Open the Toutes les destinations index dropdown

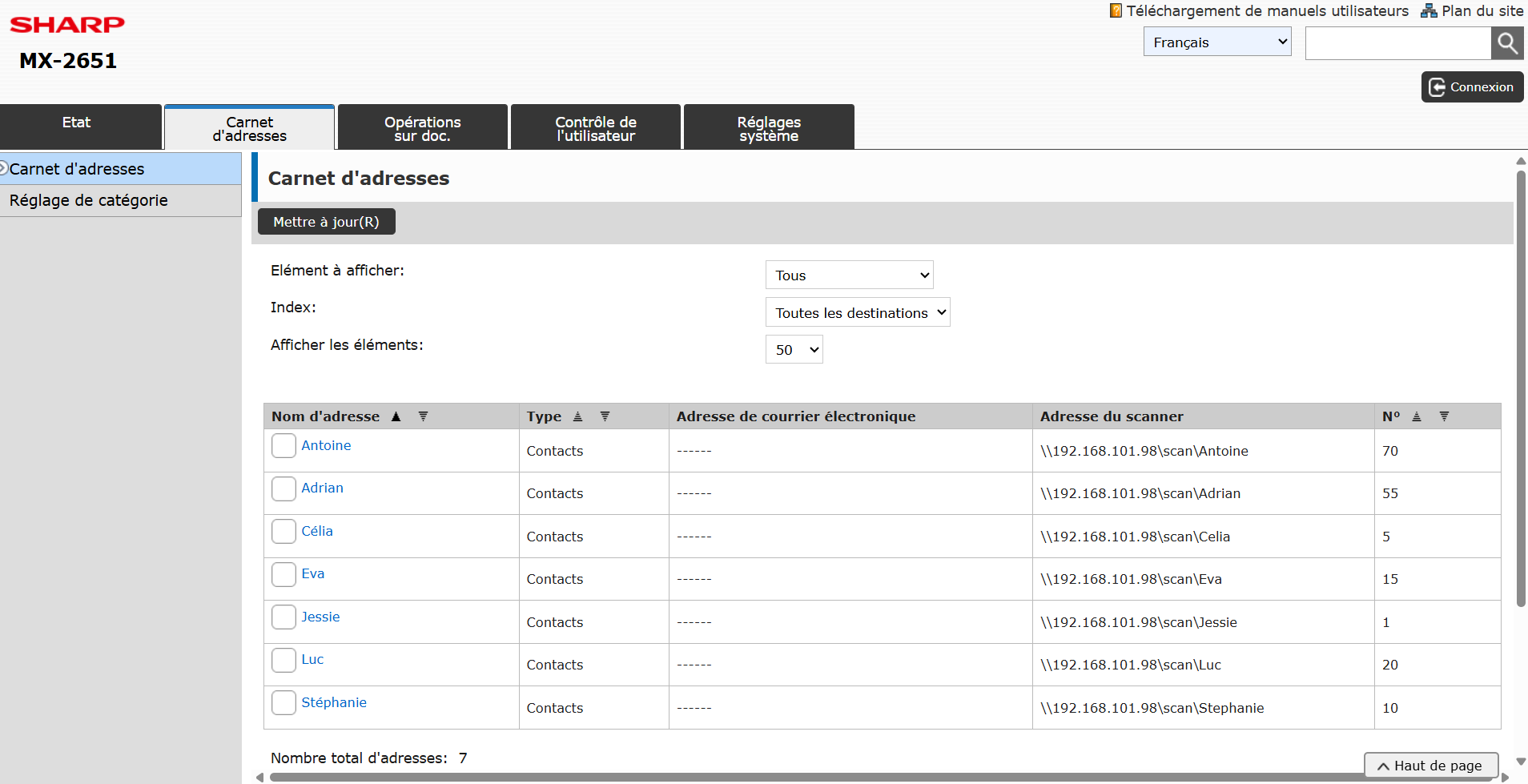(x=857, y=313)
